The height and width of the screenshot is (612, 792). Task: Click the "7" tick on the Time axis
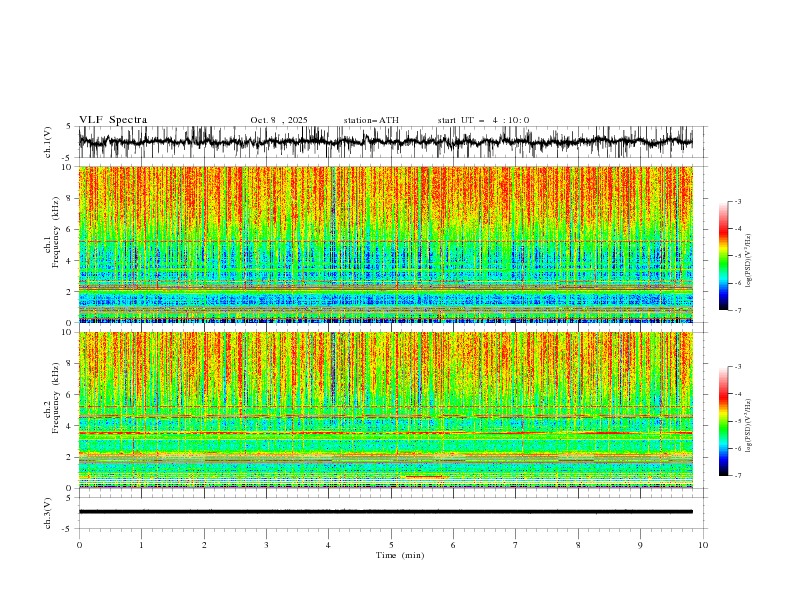pyautogui.click(x=516, y=545)
